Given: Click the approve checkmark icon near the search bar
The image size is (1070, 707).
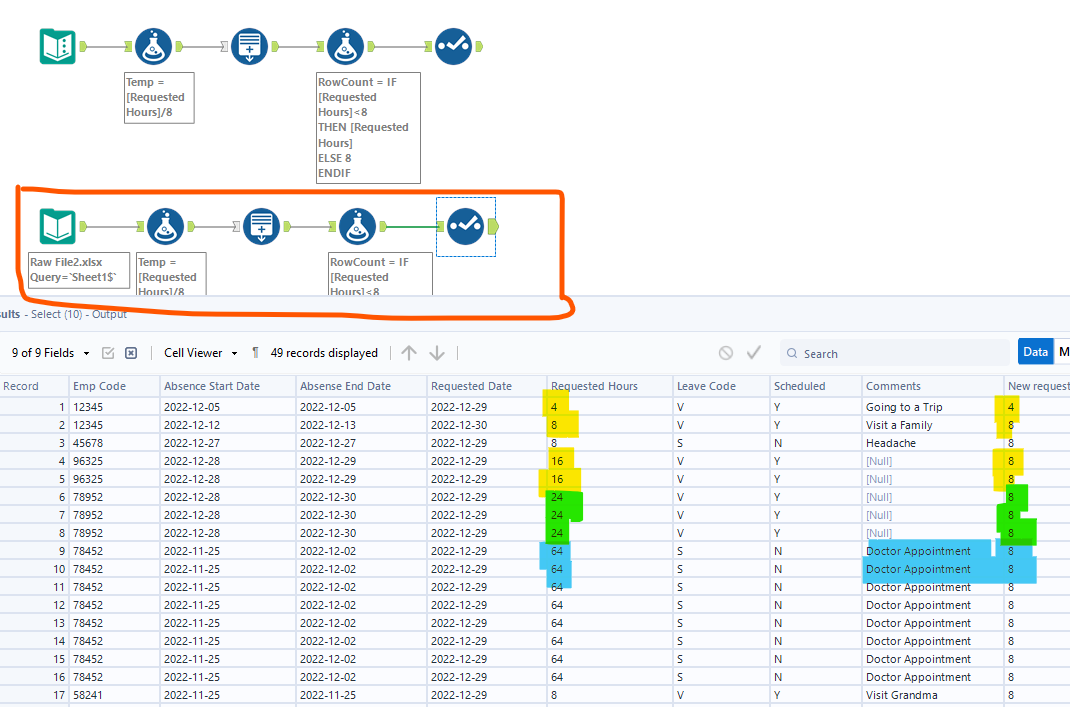Looking at the screenshot, I should tap(754, 352).
